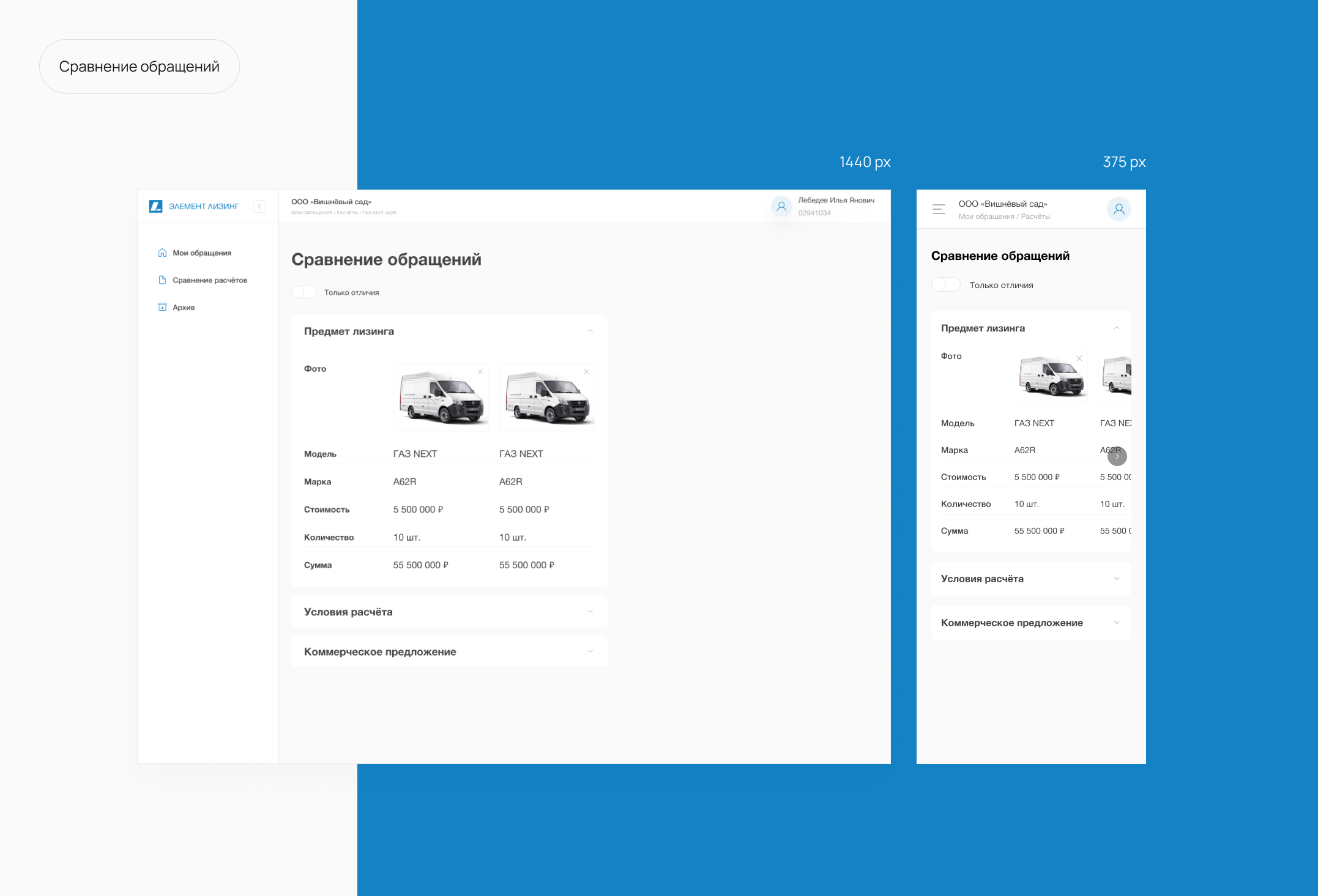Screen dimensions: 1318x896
Task: Enable Только отличия switch in the mobile view
Action: point(945,285)
